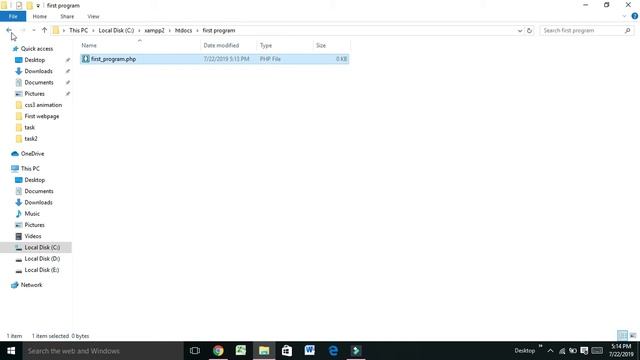The height and width of the screenshot is (360, 640).
Task: Select This PC in the navigation pane
Action: (30, 169)
